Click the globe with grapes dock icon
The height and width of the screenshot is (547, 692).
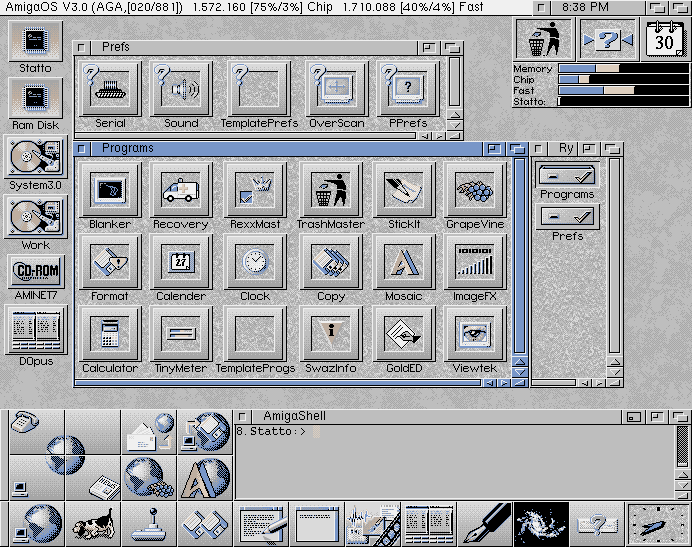point(149,479)
